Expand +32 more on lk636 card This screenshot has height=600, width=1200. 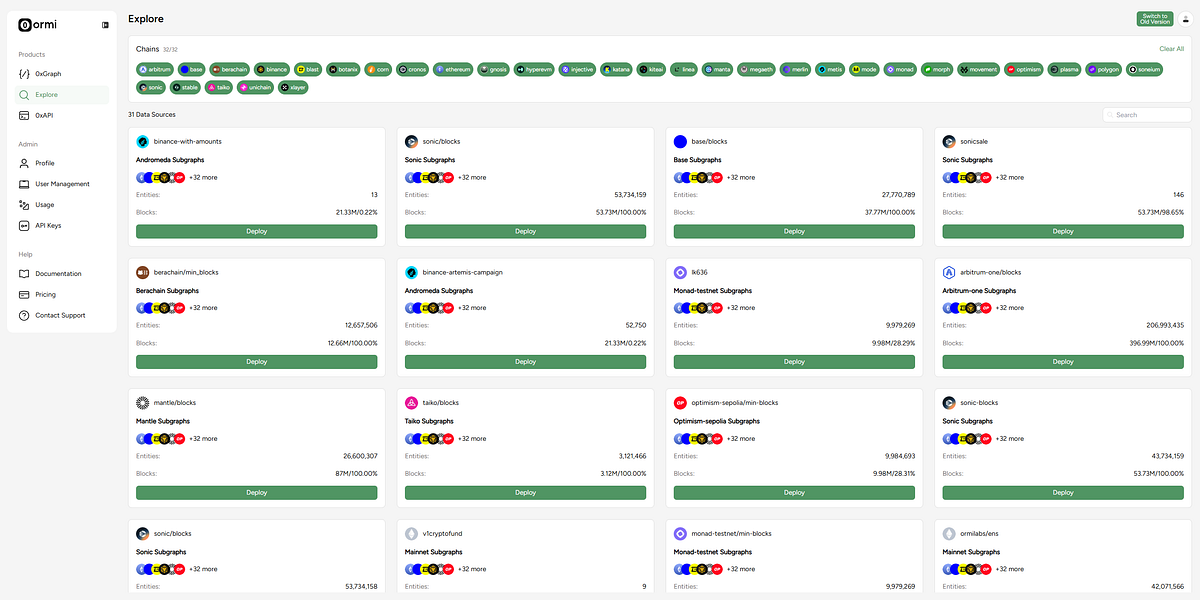(x=741, y=308)
